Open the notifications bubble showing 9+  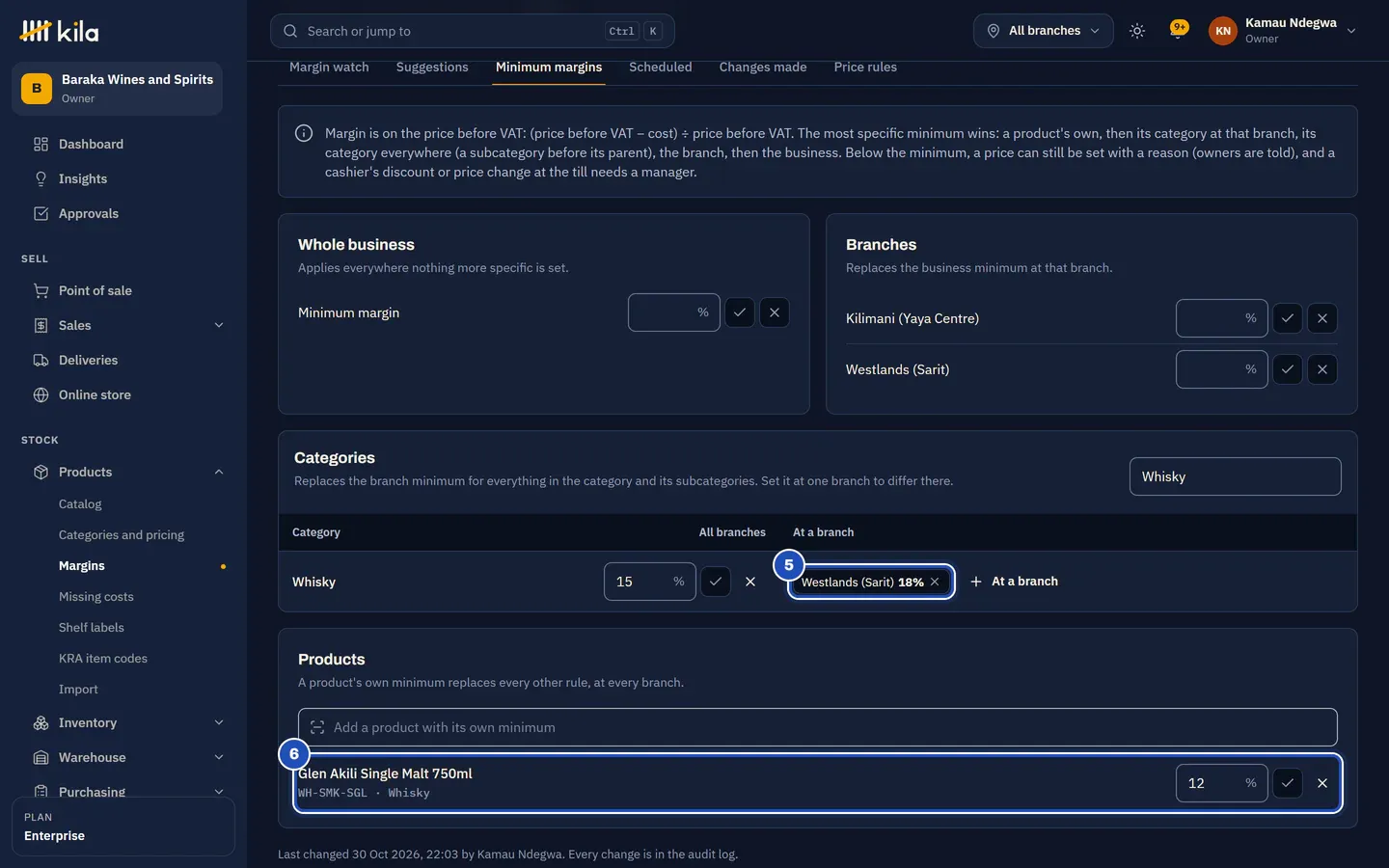pos(1178,31)
